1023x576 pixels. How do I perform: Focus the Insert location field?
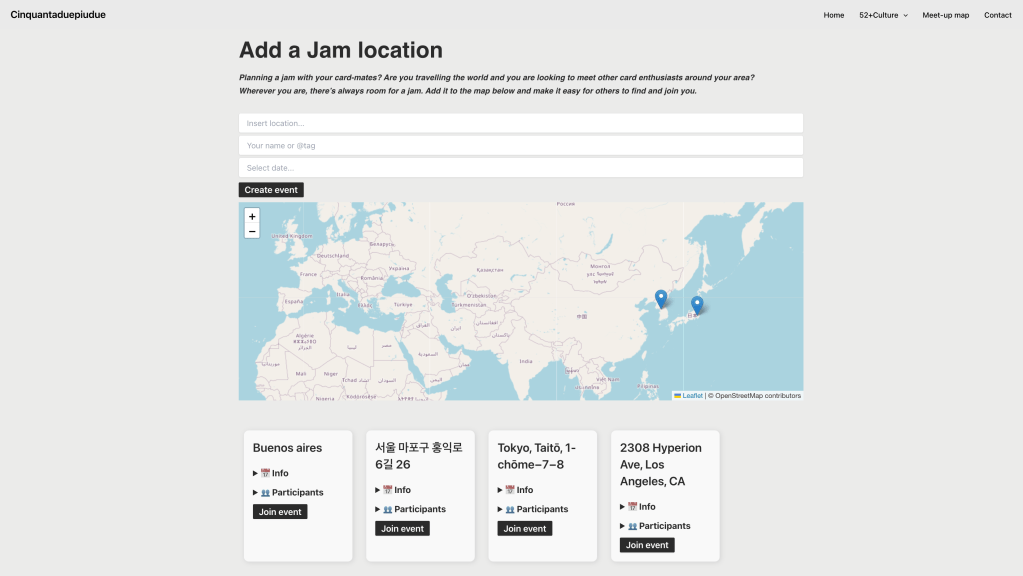520,123
